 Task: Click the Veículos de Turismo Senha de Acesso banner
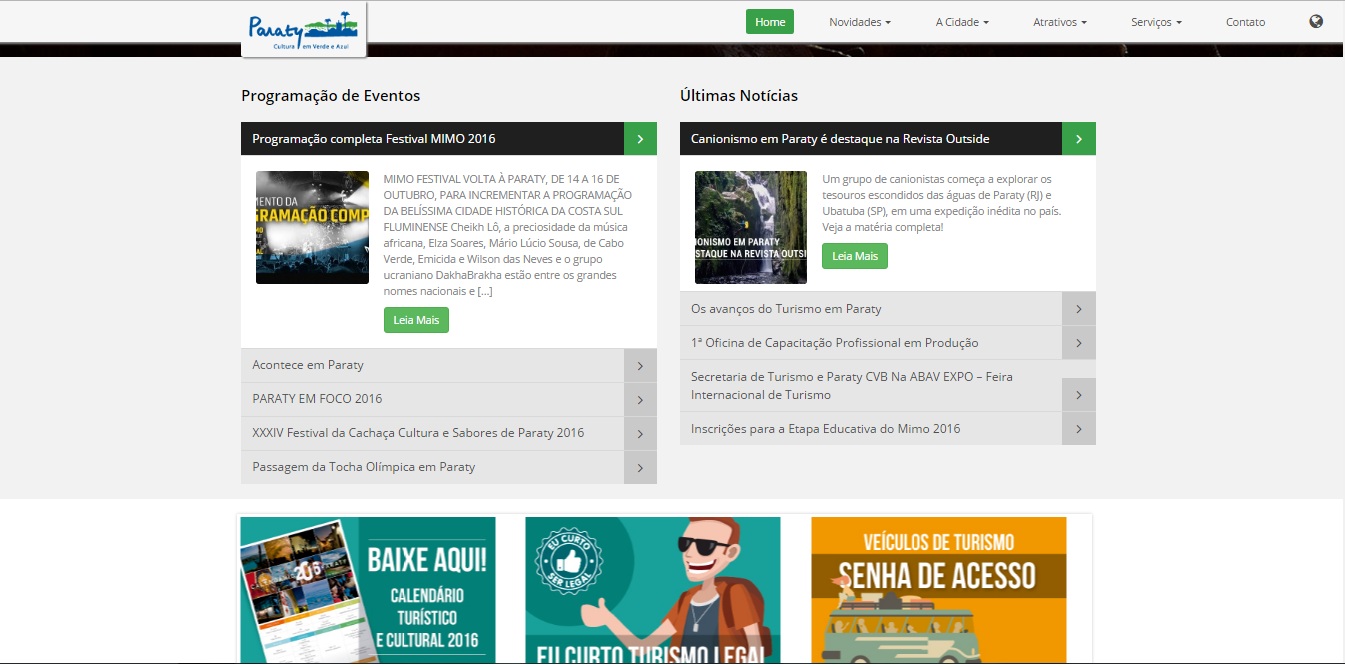(938, 589)
